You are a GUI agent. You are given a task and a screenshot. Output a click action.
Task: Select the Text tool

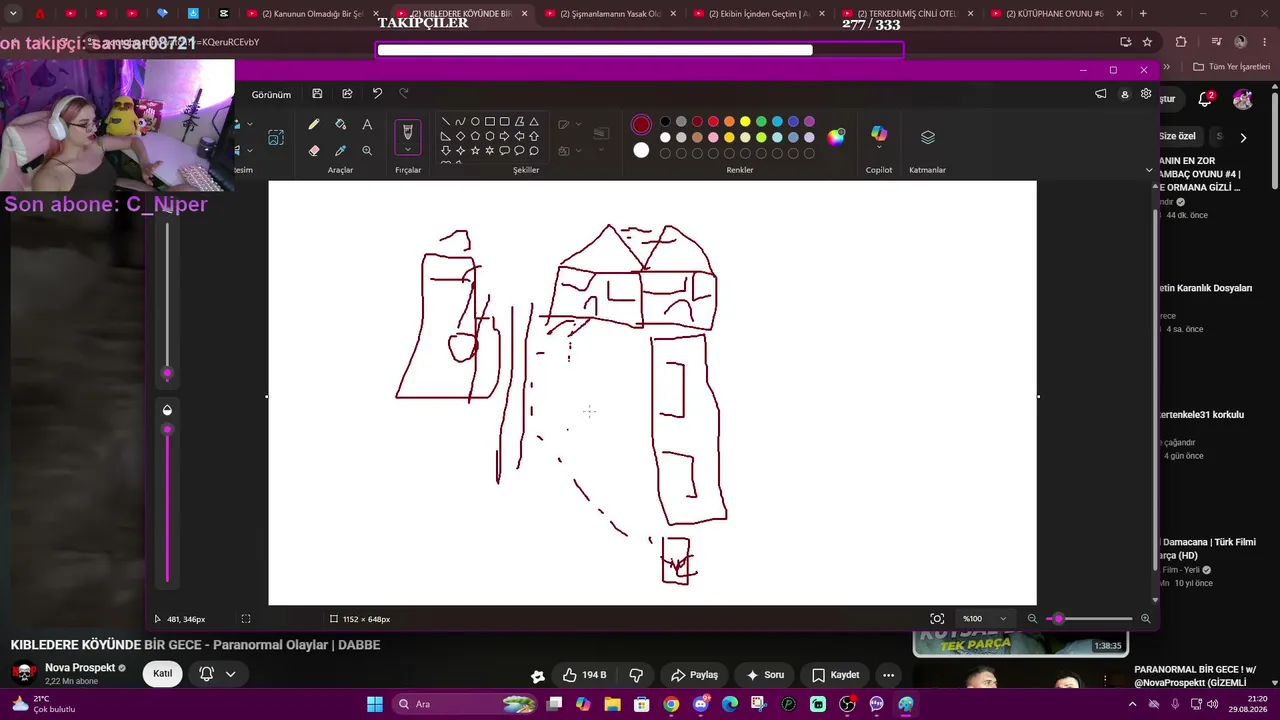click(x=367, y=125)
